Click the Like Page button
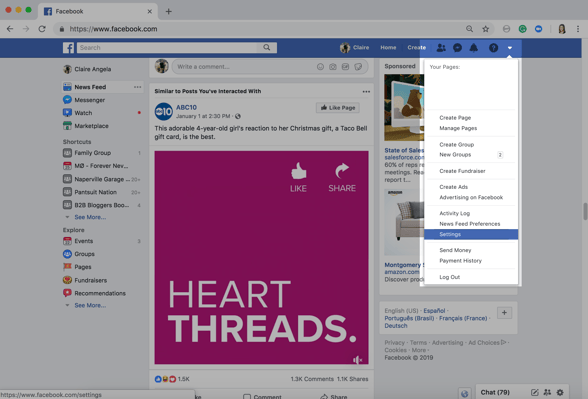The height and width of the screenshot is (399, 588). point(338,108)
